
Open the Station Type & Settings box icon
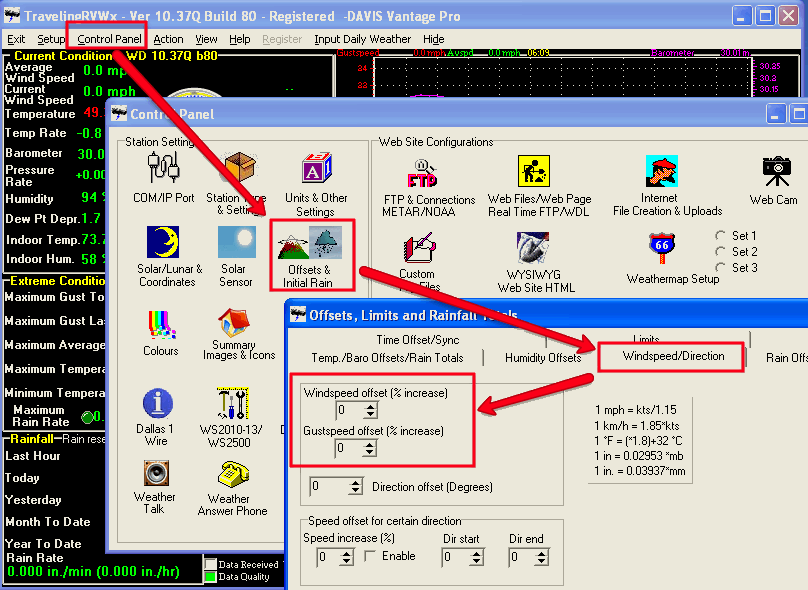239,167
